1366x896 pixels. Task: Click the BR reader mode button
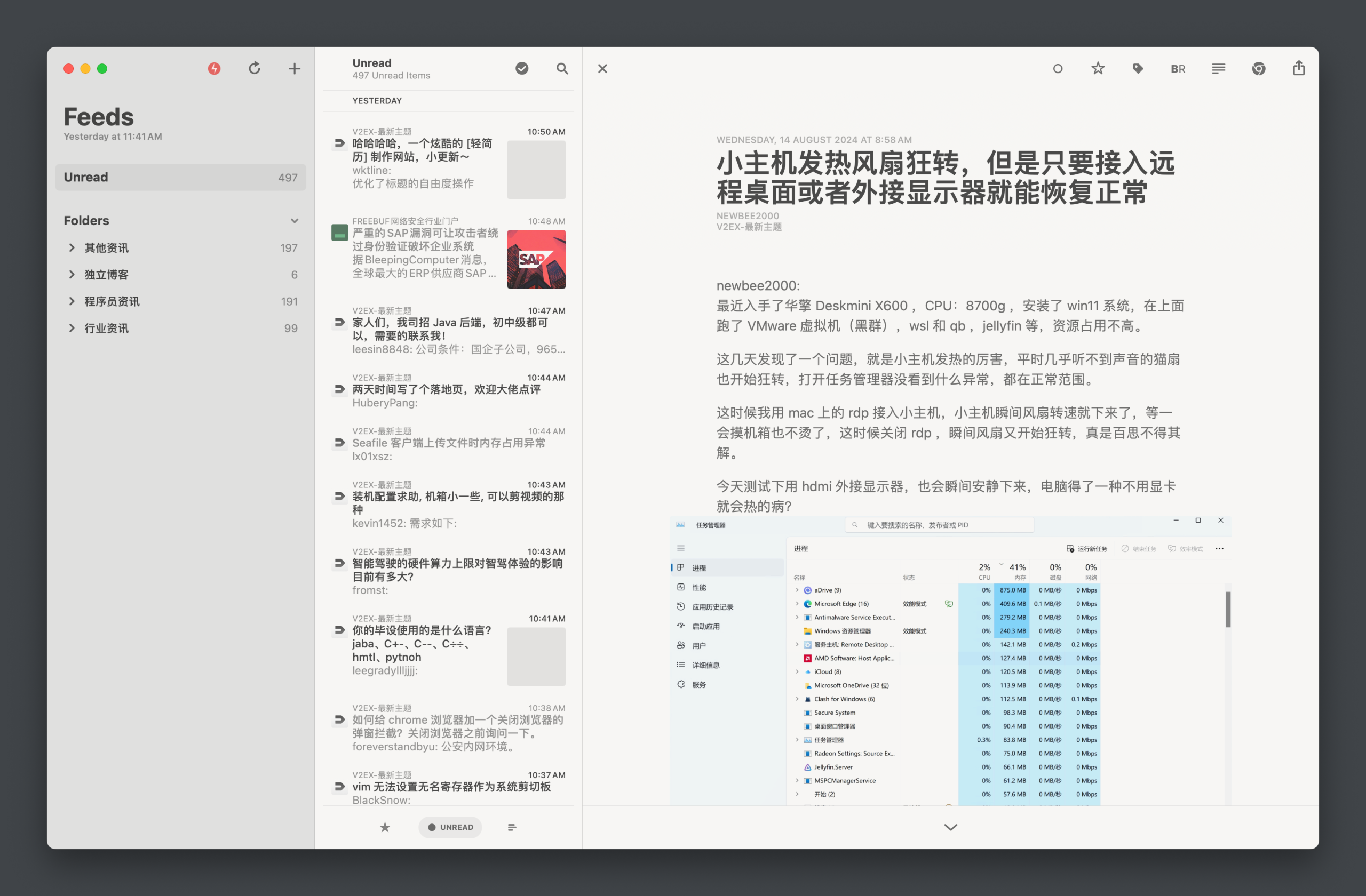pyautogui.click(x=1178, y=69)
